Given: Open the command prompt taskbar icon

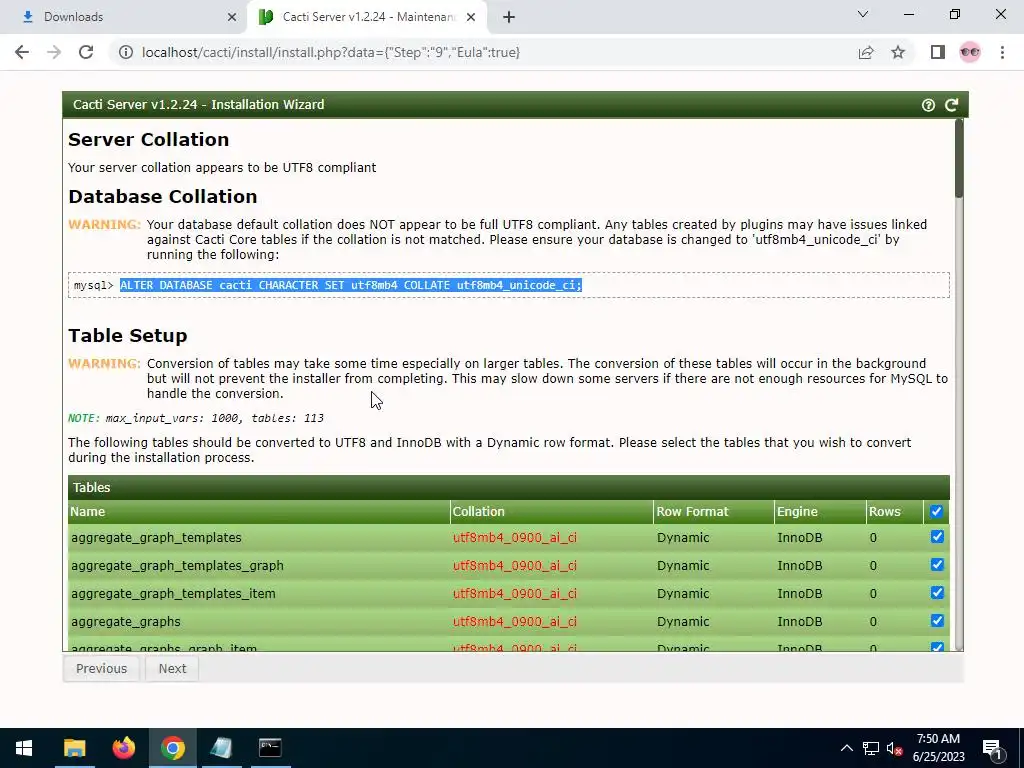Looking at the screenshot, I should coord(270,748).
